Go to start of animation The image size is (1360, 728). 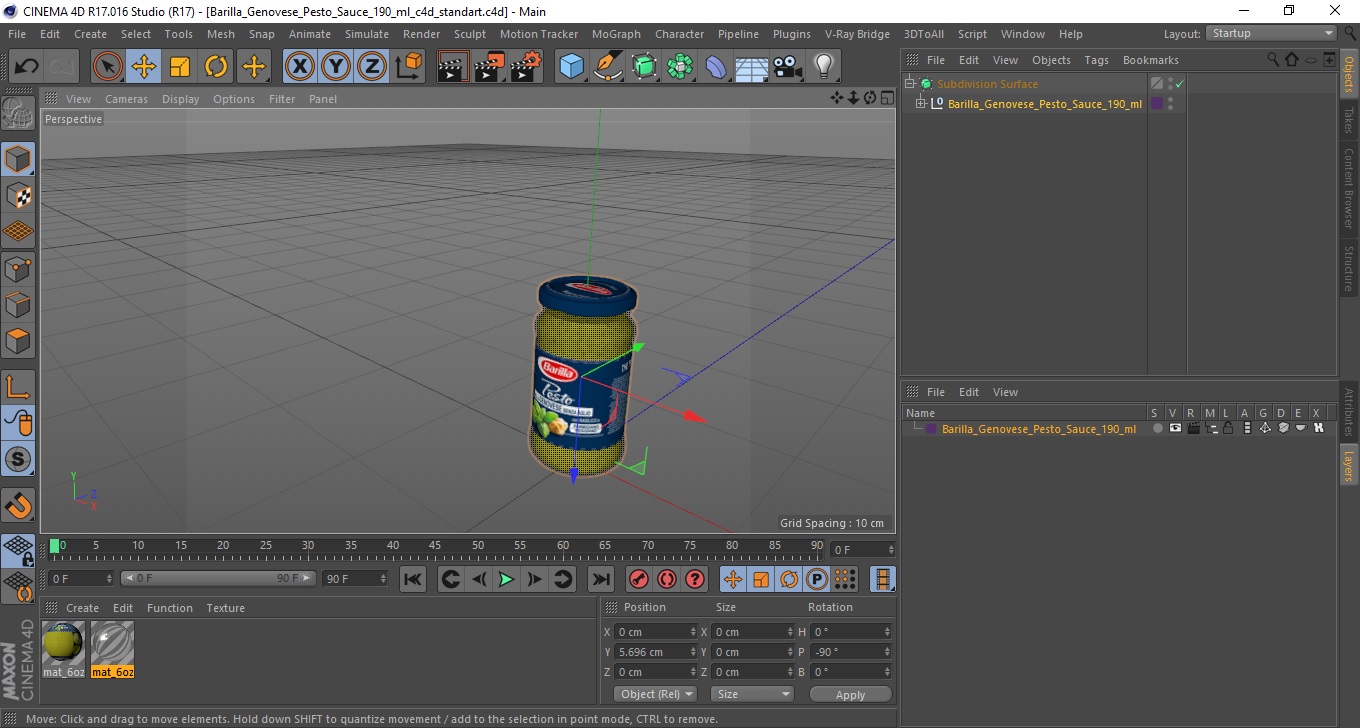coord(413,579)
